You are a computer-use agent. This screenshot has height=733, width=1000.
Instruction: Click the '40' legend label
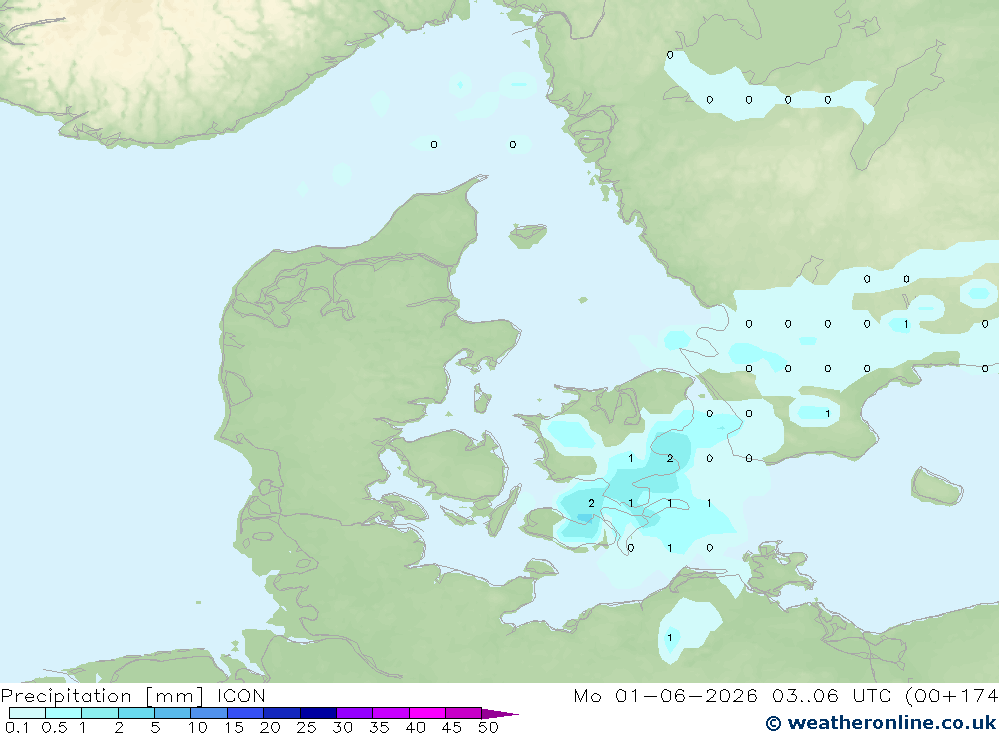click(416, 727)
